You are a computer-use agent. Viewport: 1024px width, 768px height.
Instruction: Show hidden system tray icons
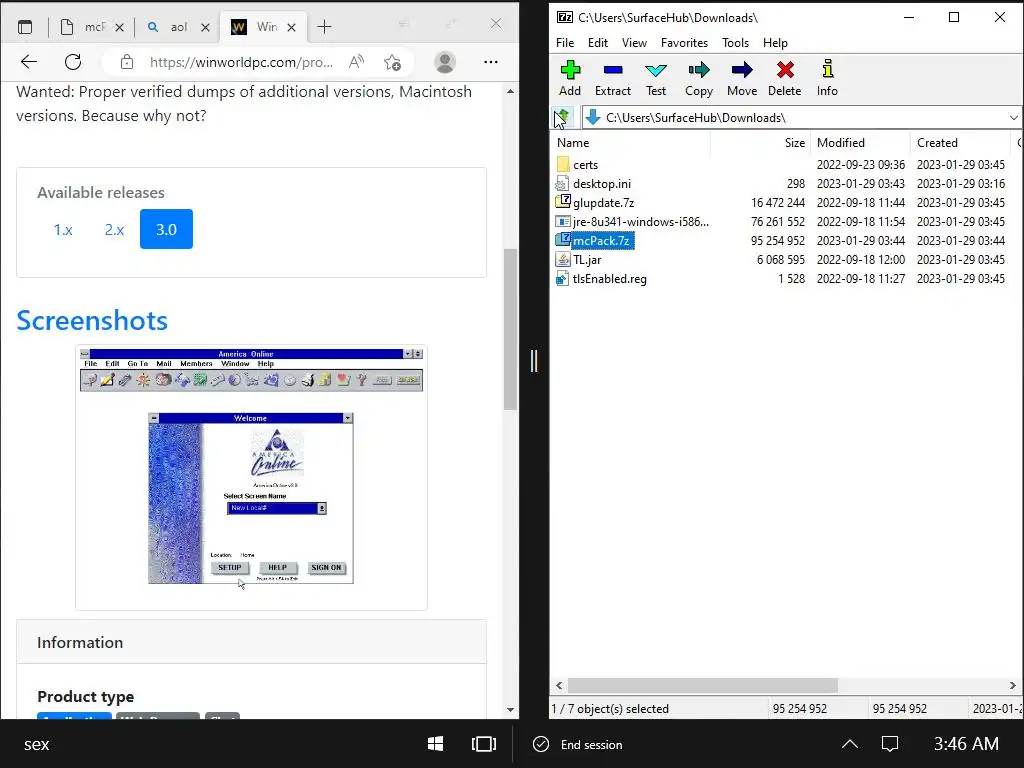850,744
